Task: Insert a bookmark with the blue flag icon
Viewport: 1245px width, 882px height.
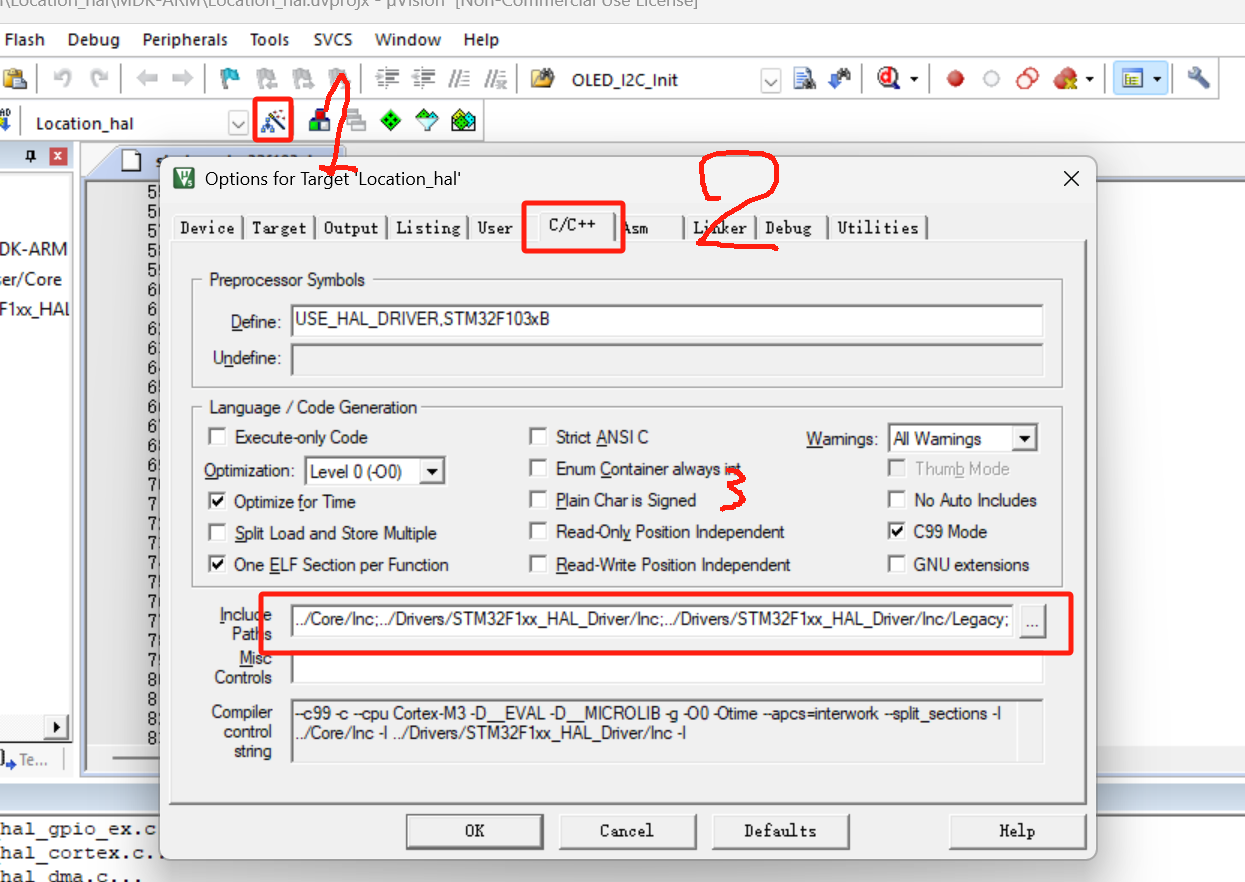Action: pos(229,78)
